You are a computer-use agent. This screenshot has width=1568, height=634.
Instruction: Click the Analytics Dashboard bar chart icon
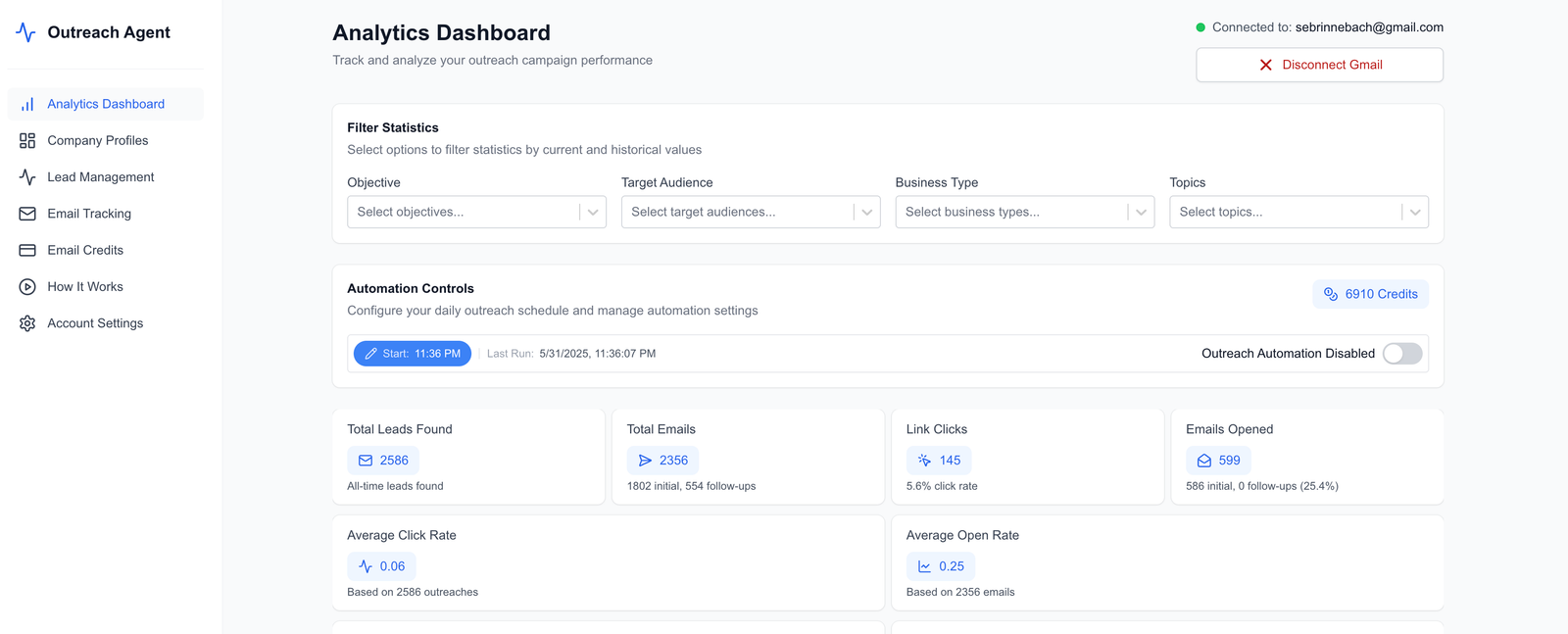tap(27, 104)
